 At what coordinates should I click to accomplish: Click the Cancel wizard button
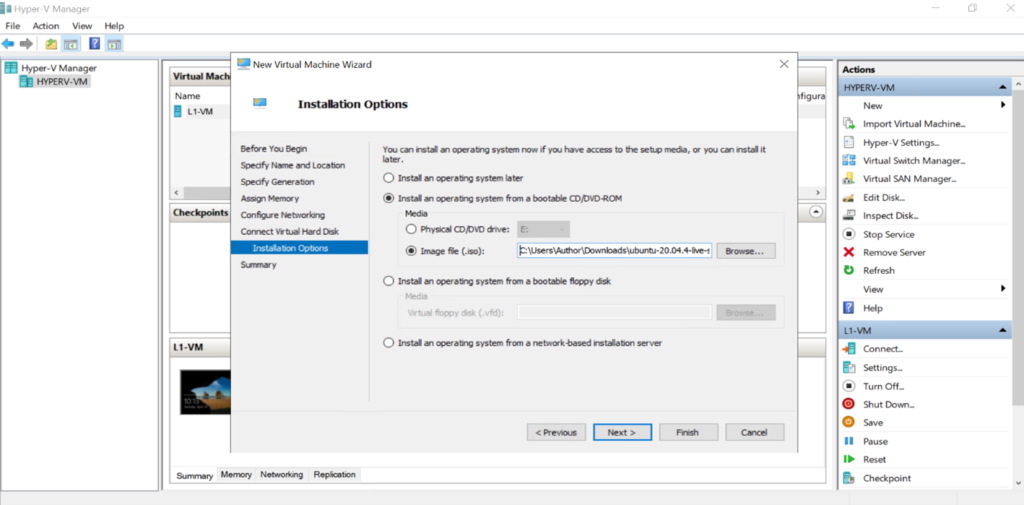coord(754,432)
